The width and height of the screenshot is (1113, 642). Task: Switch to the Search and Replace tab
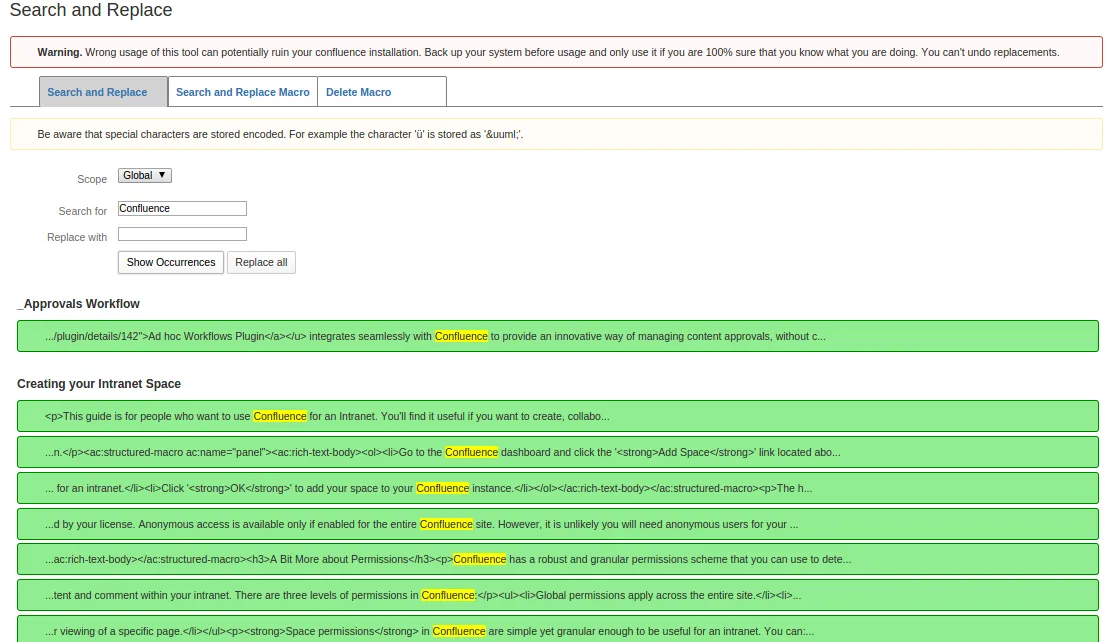click(x=104, y=92)
